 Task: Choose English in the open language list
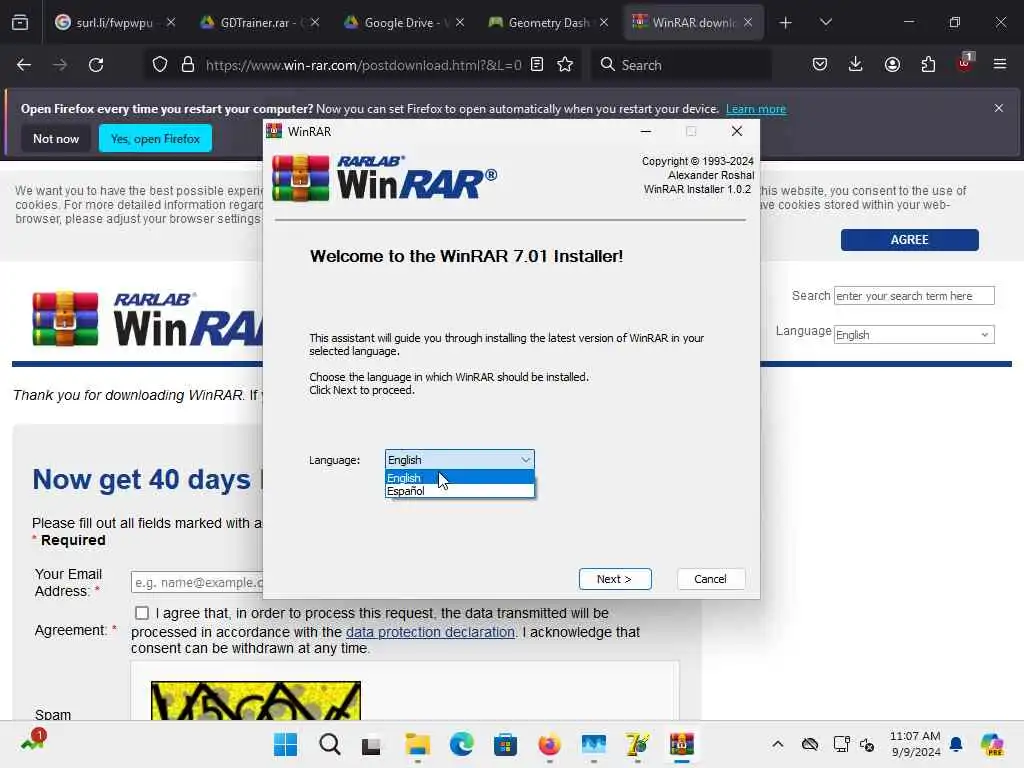click(459, 478)
